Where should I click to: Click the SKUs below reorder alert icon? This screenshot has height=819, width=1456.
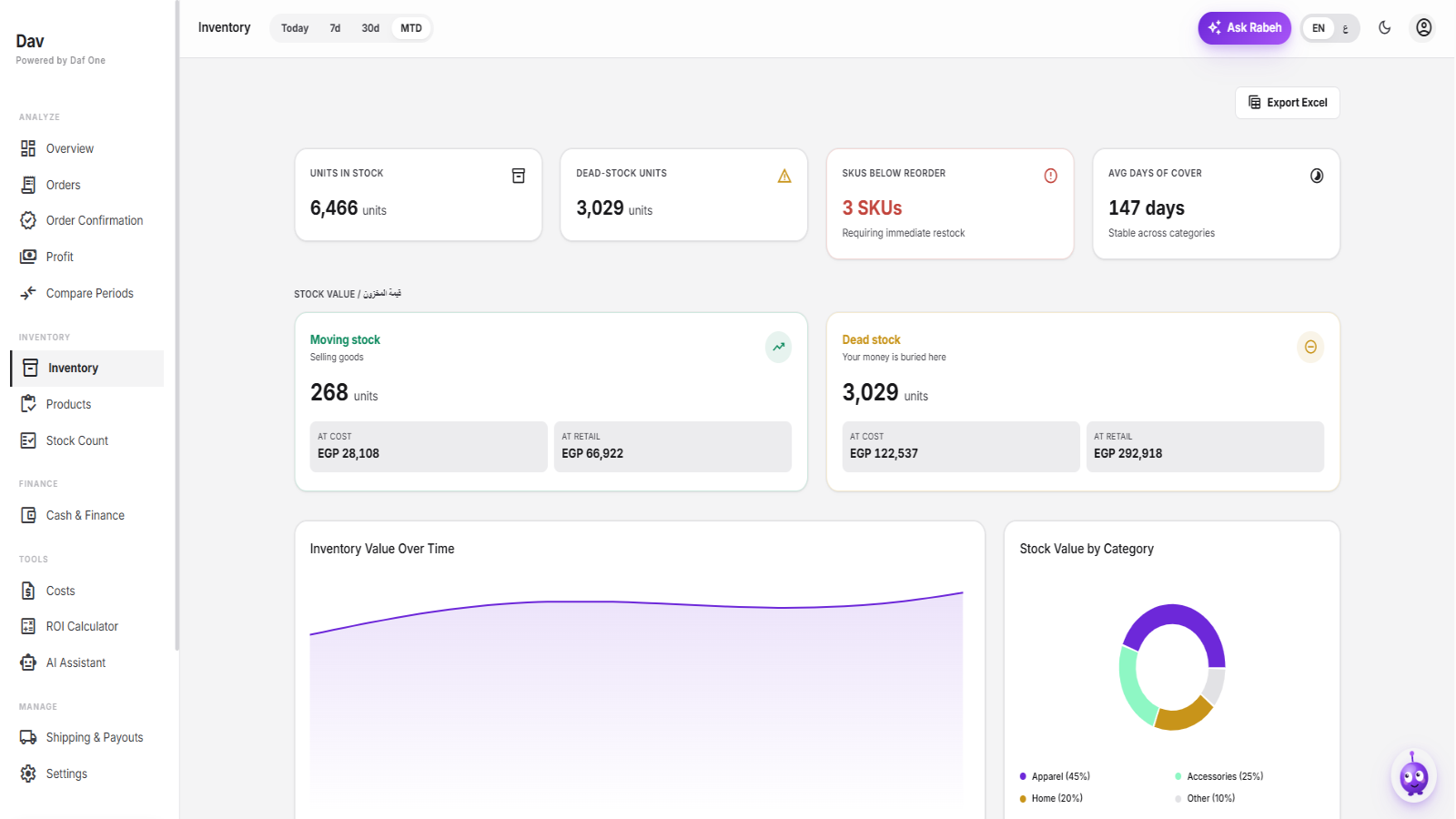pos(1050,176)
